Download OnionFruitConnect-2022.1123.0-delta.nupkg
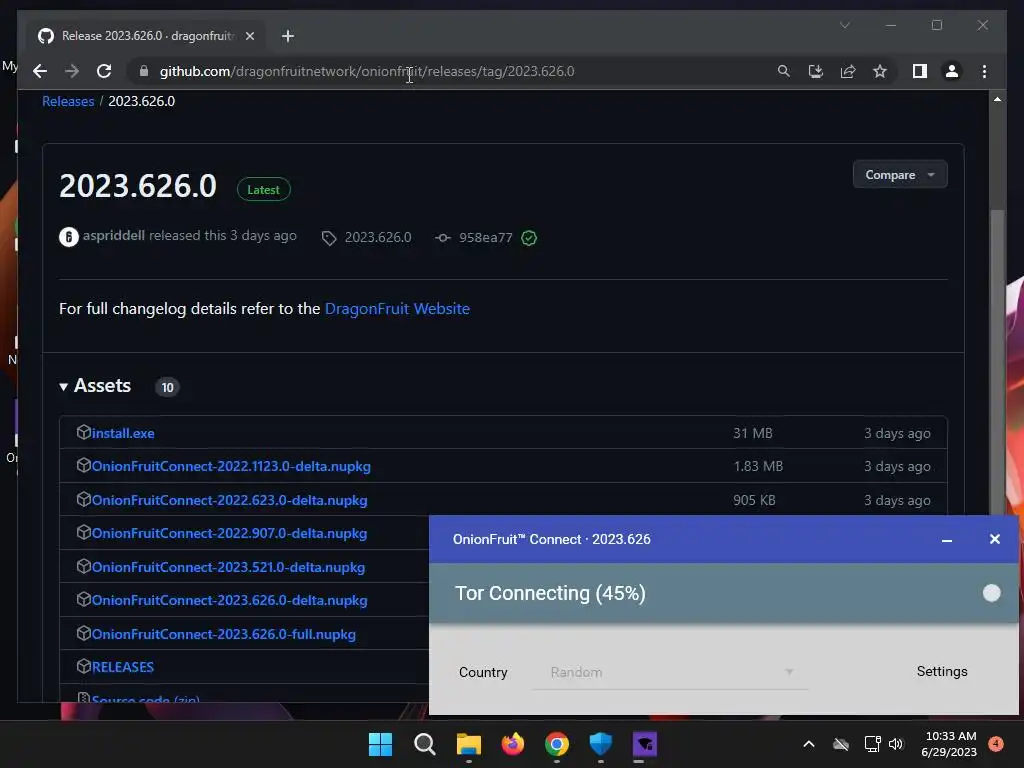Image resolution: width=1024 pixels, height=768 pixels. (x=231, y=466)
